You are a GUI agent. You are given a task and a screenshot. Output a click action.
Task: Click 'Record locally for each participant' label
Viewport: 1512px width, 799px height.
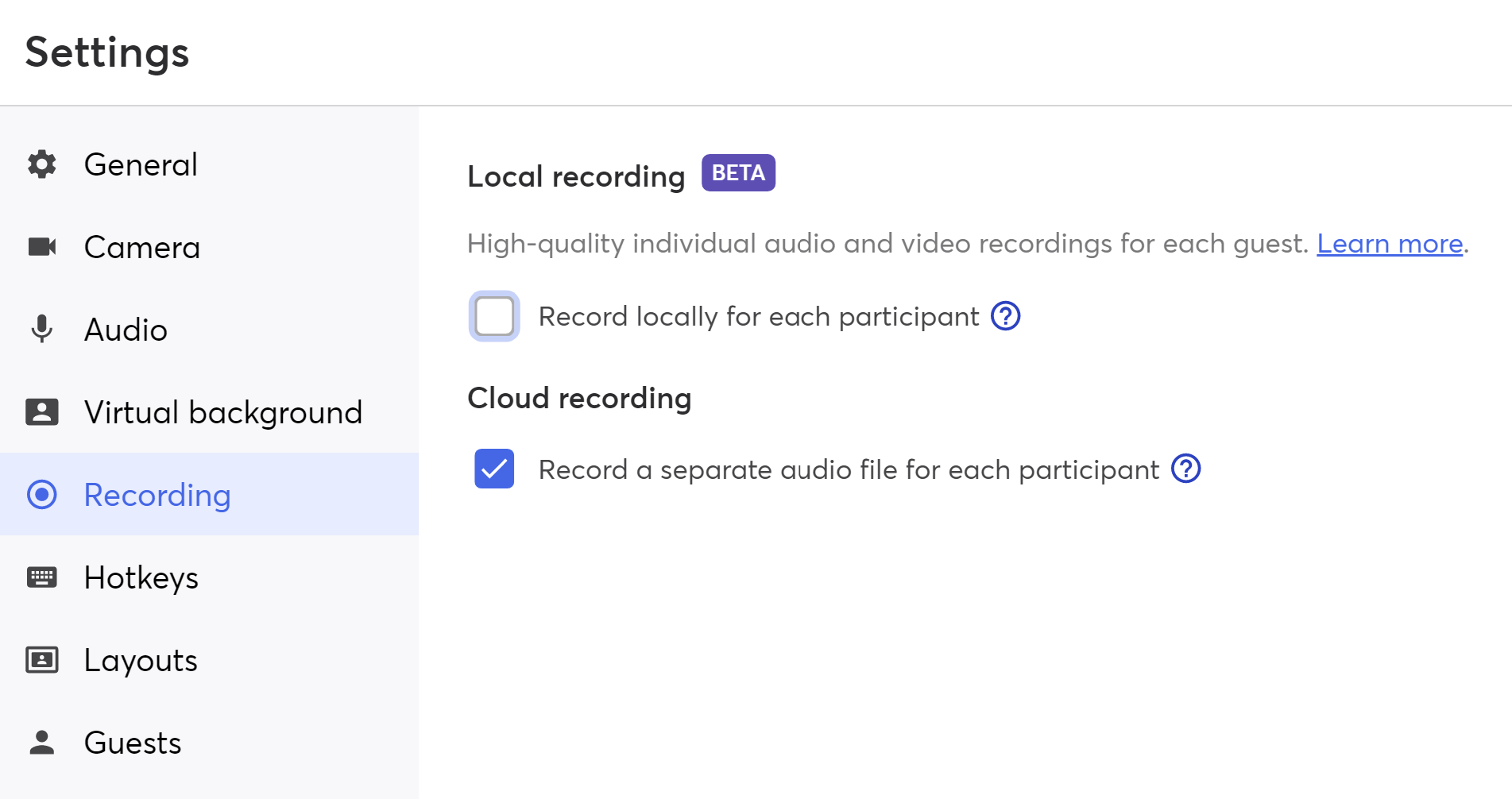point(759,316)
